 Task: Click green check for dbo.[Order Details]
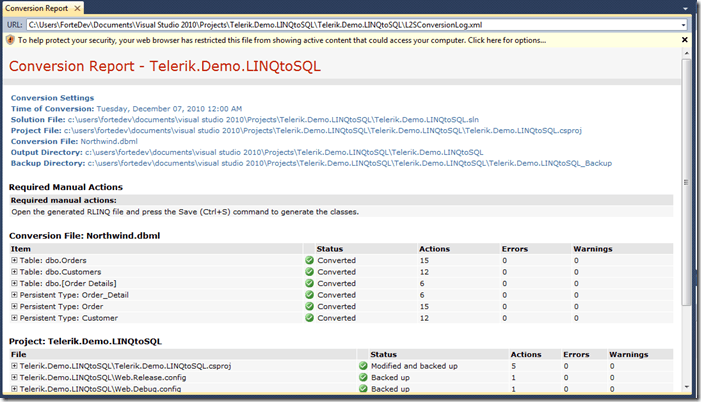309,283
